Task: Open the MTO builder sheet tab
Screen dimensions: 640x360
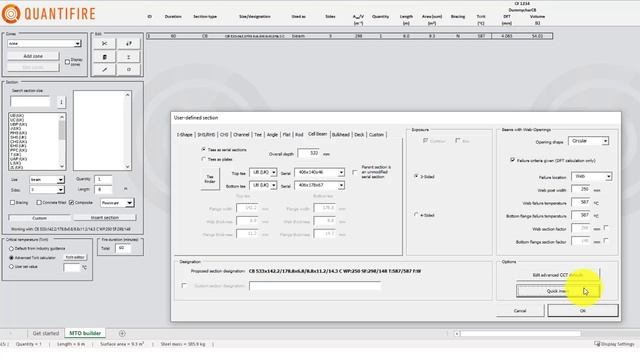Action: (x=85, y=333)
